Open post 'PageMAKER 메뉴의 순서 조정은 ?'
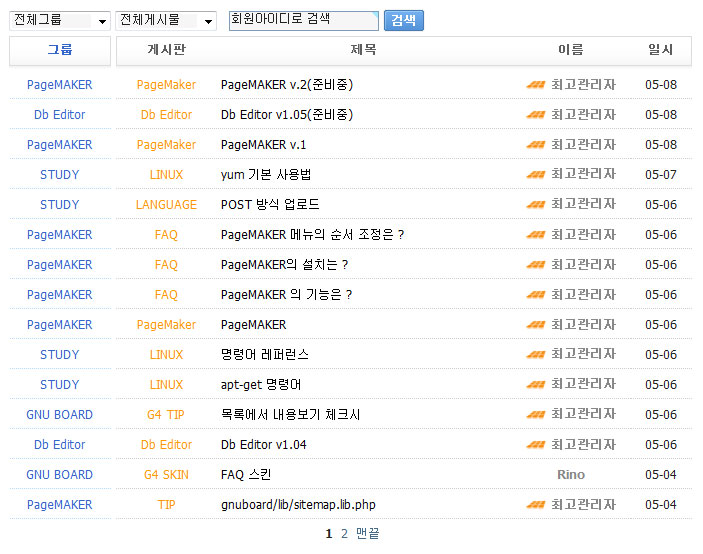Image resolution: width=703 pixels, height=554 pixels. tap(312, 235)
